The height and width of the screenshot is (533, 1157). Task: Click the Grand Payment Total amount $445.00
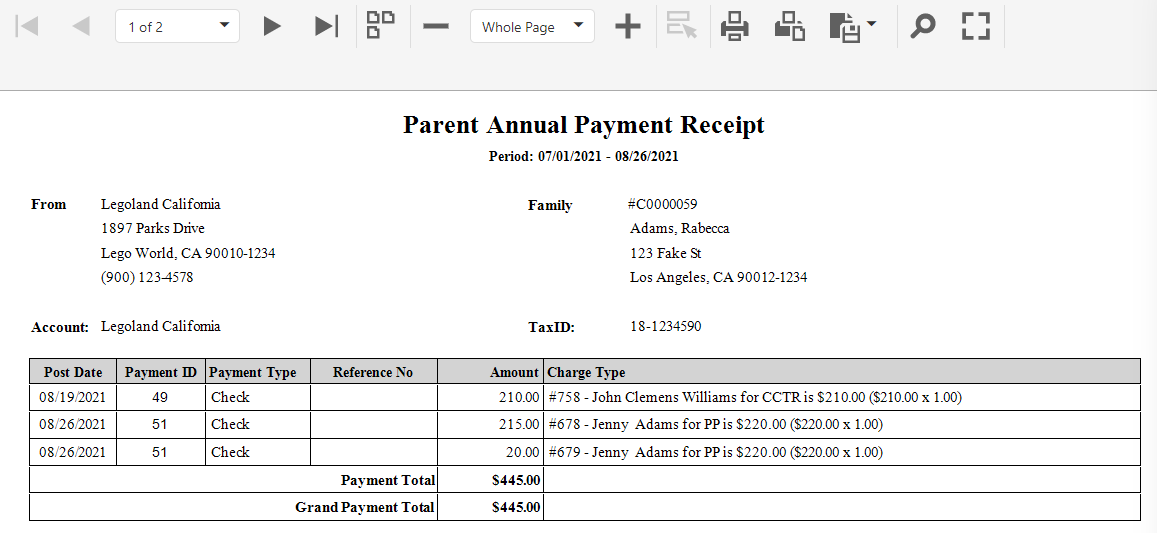point(516,507)
